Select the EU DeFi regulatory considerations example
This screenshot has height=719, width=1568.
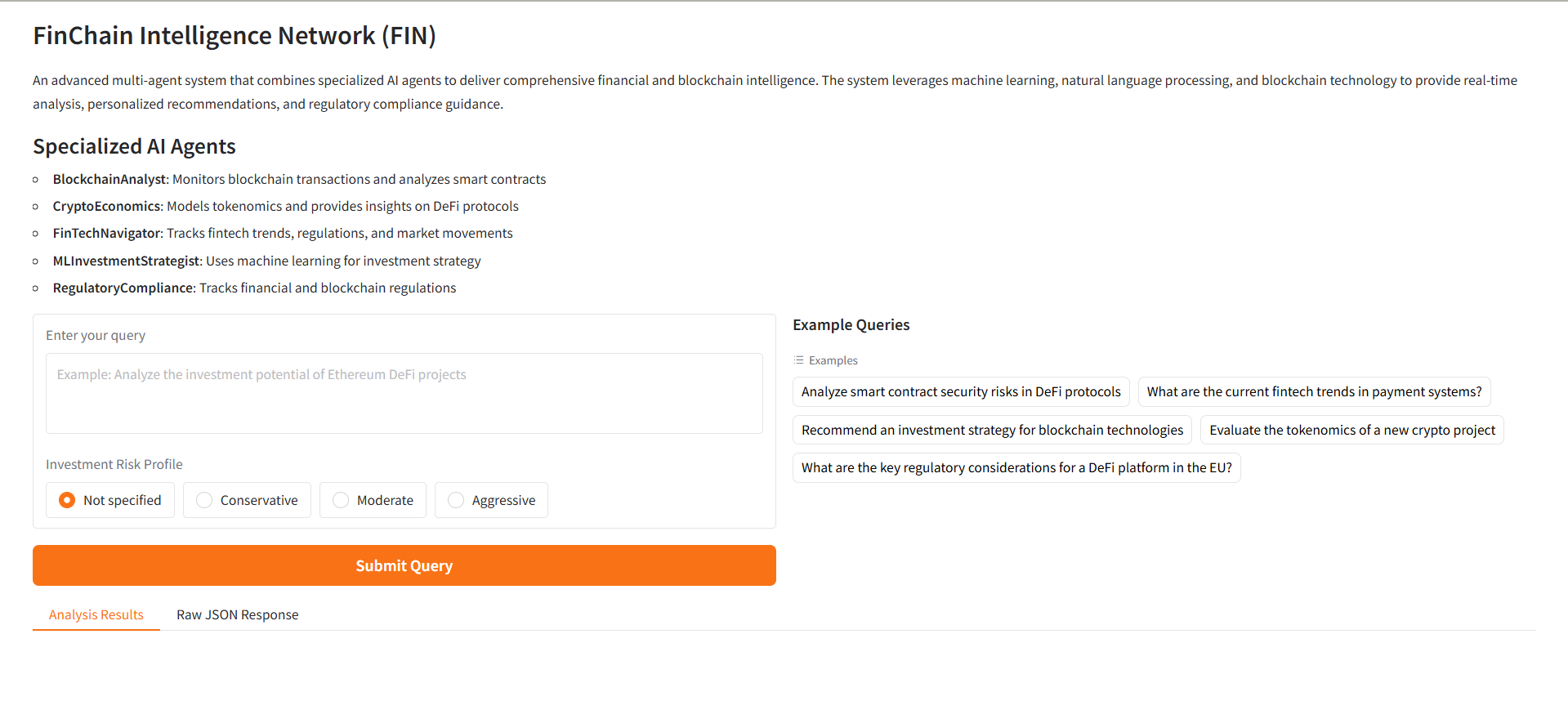(1016, 467)
